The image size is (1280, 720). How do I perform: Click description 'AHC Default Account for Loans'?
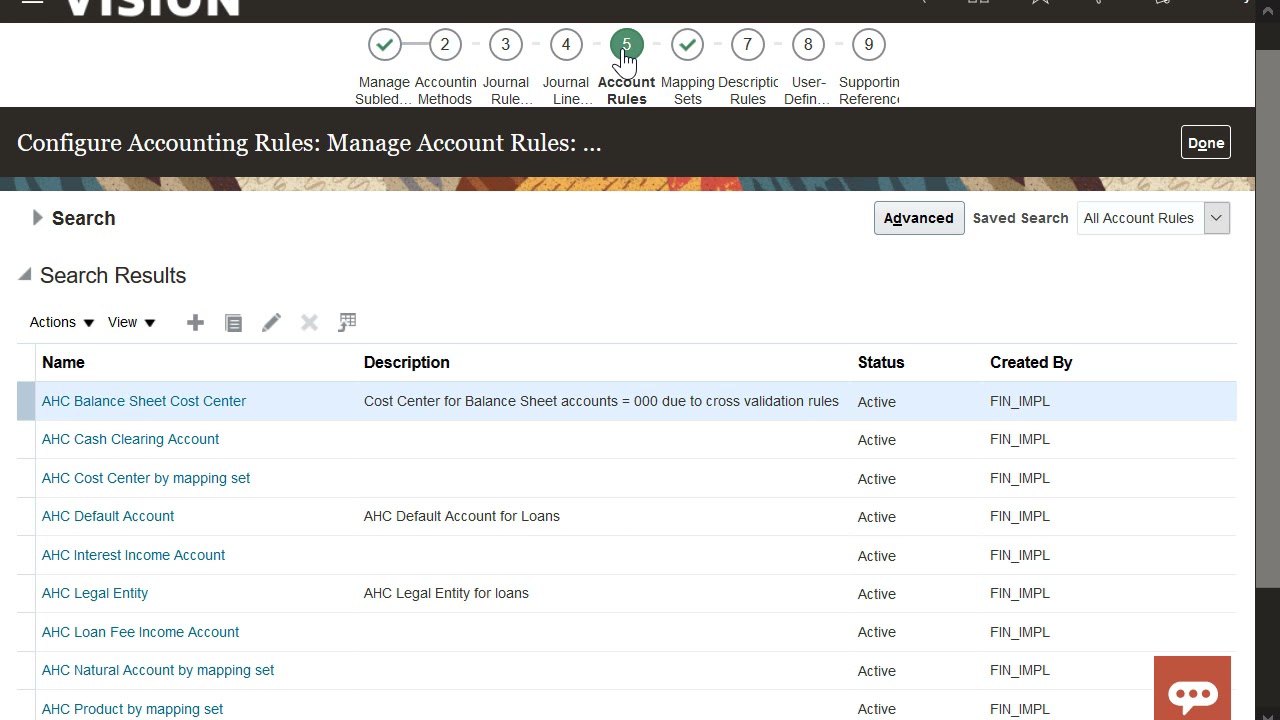[x=461, y=516]
